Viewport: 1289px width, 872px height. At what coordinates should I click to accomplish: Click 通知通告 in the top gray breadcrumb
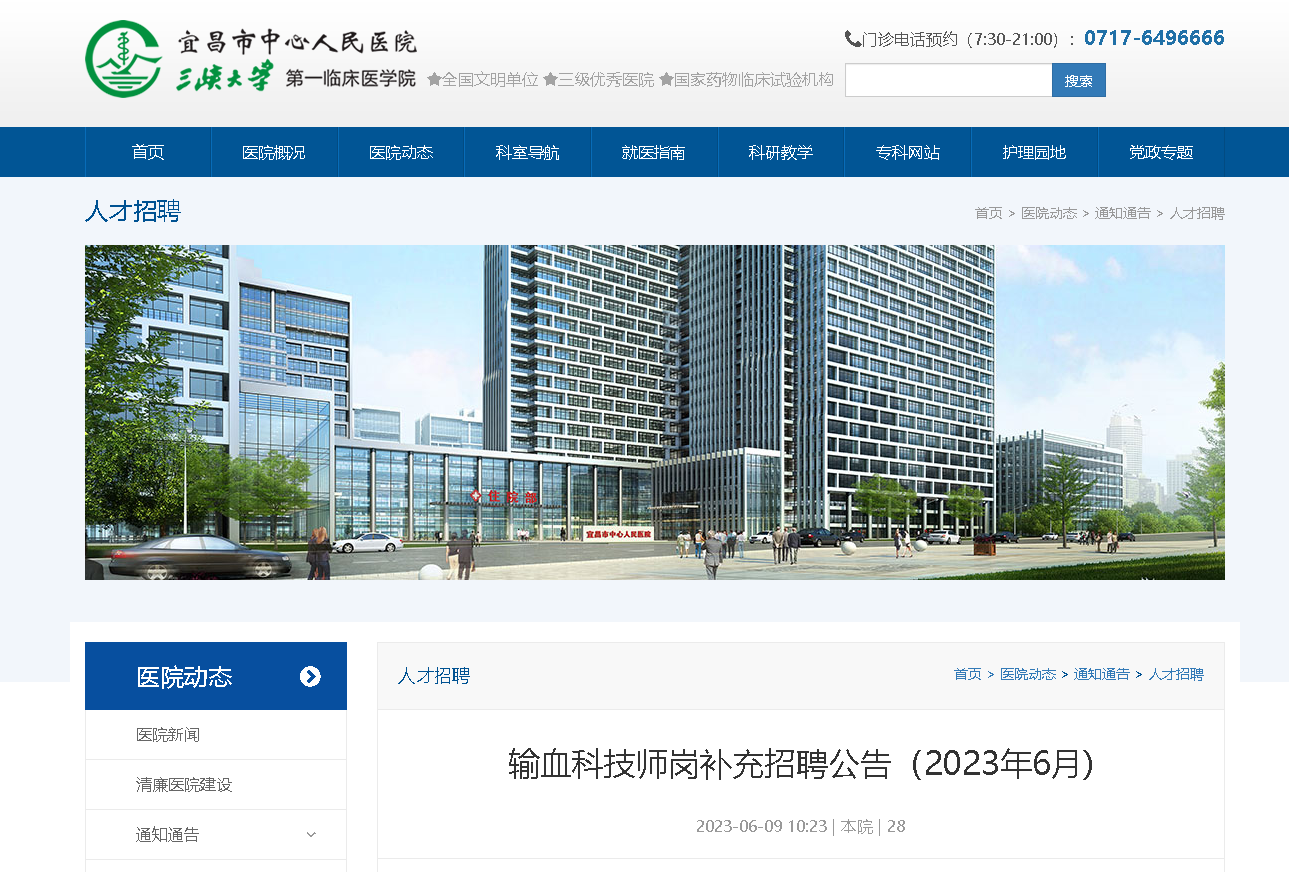tap(1123, 213)
